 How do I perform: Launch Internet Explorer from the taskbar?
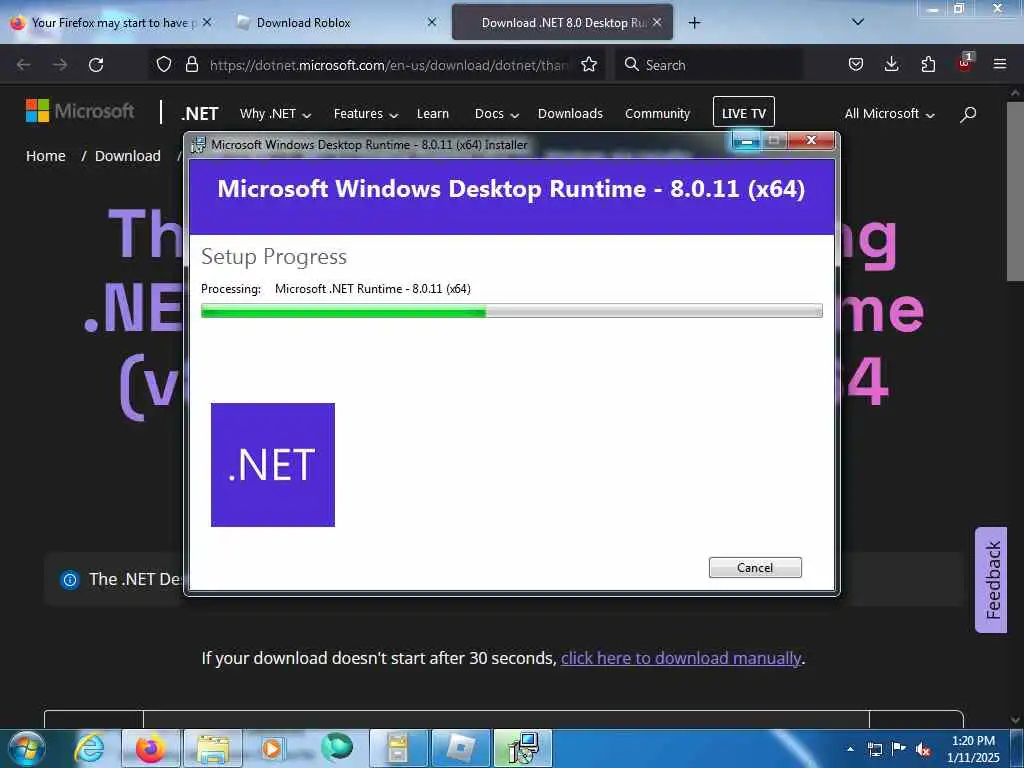[89, 748]
